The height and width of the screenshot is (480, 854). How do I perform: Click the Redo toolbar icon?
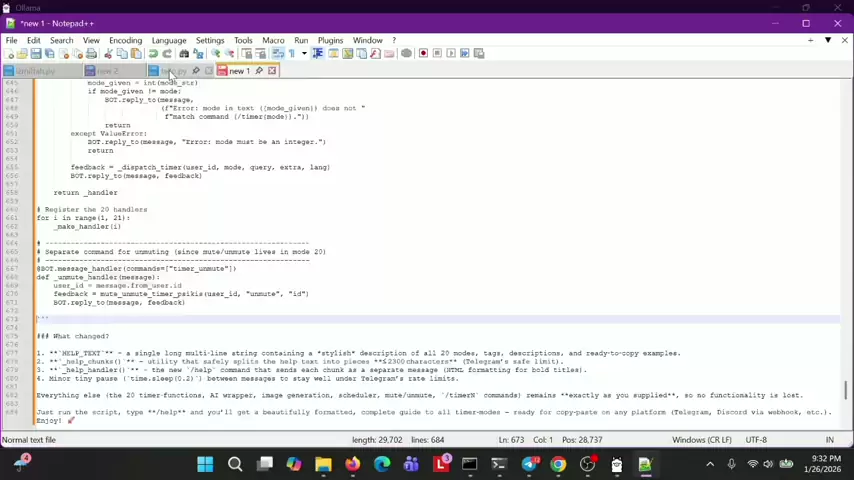pos(167,53)
